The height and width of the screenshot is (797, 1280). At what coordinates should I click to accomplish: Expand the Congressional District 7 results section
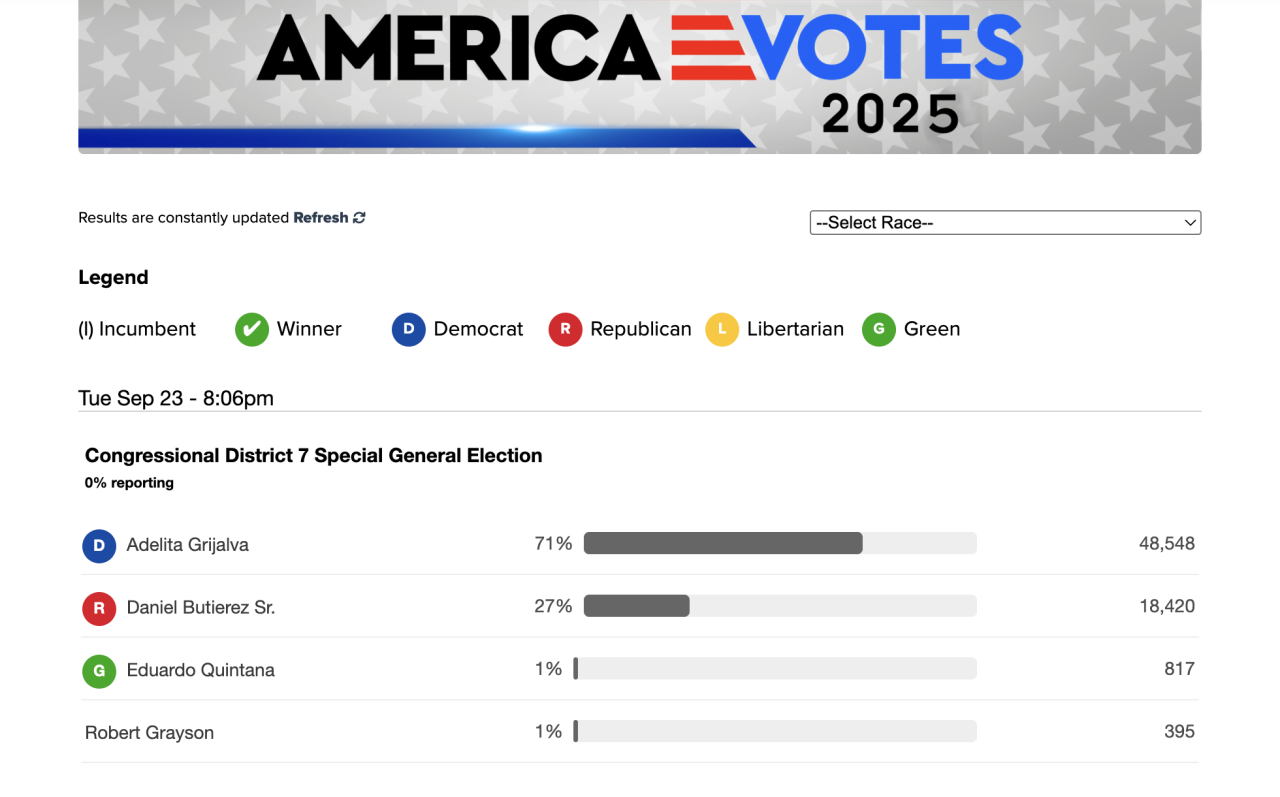pos(313,455)
